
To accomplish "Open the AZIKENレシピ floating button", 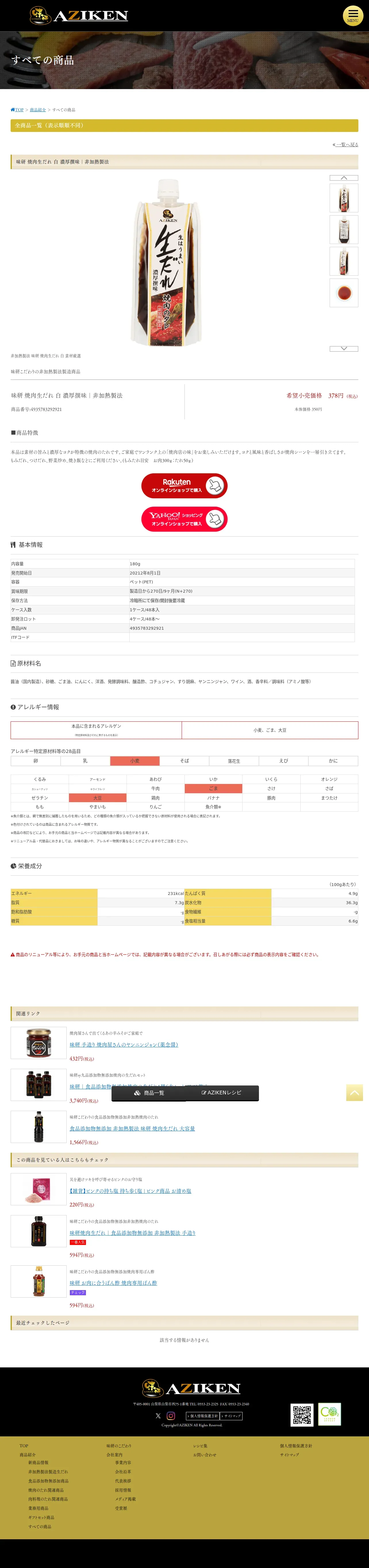I will 222,1093.
